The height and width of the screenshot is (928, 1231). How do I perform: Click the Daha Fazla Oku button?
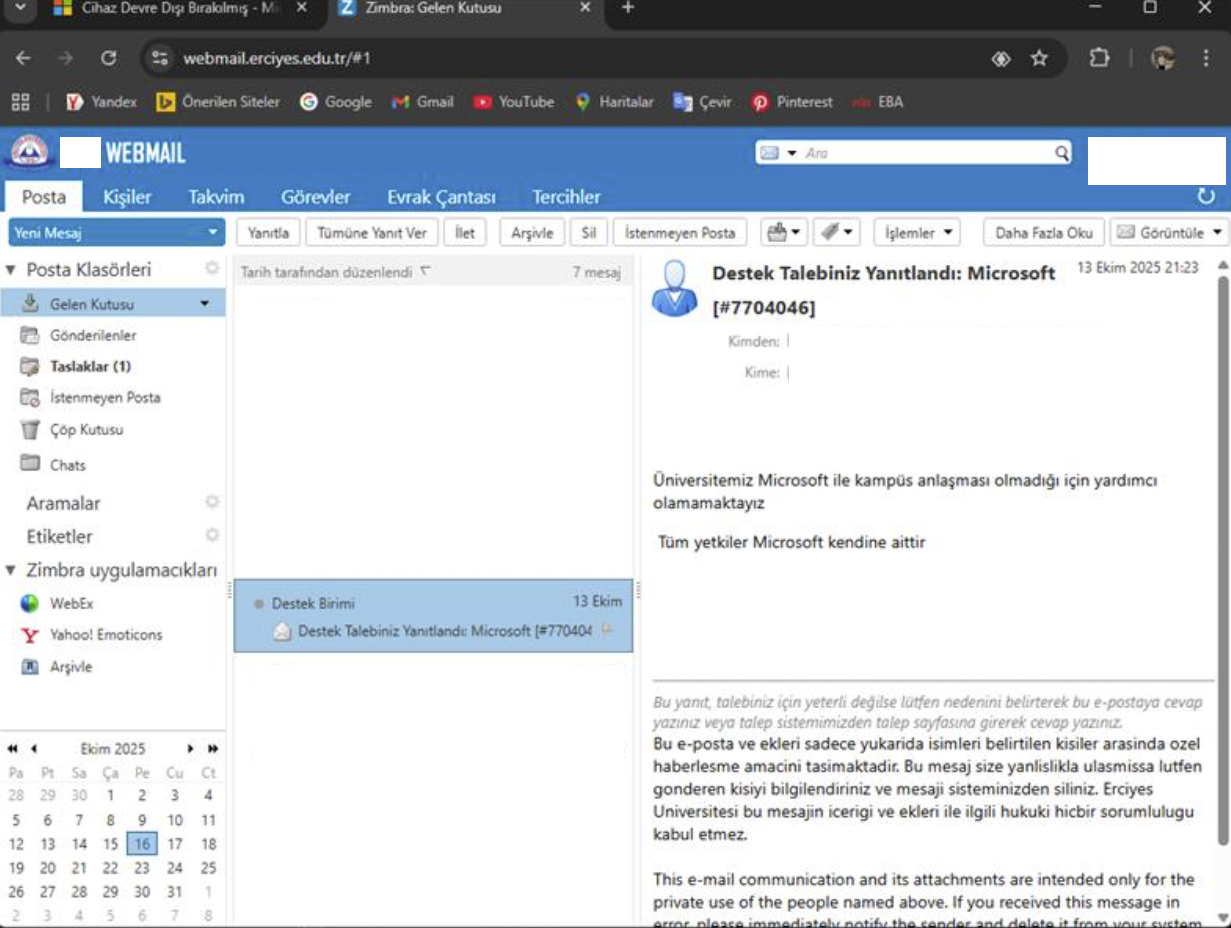click(1044, 232)
